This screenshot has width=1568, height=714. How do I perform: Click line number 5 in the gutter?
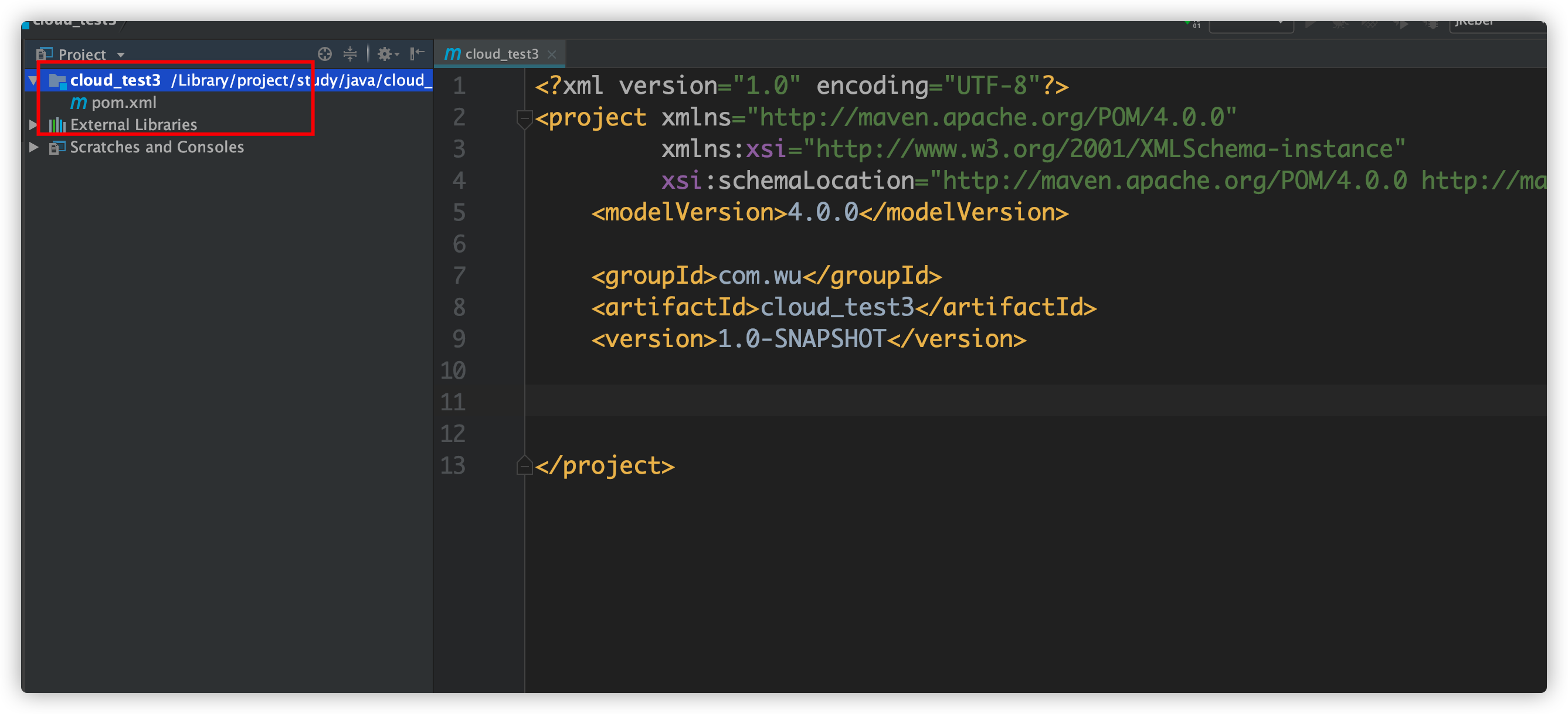click(459, 212)
